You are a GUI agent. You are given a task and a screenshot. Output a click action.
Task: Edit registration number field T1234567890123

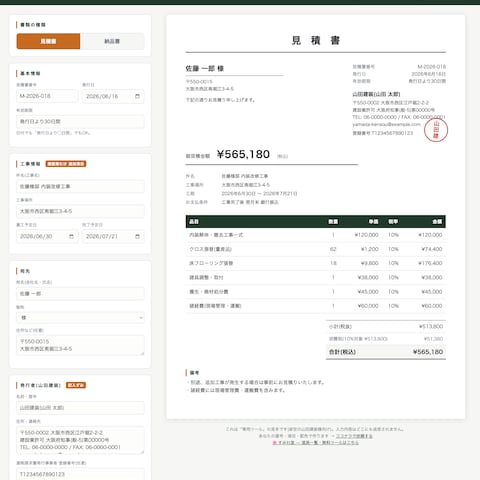[x=80, y=474]
